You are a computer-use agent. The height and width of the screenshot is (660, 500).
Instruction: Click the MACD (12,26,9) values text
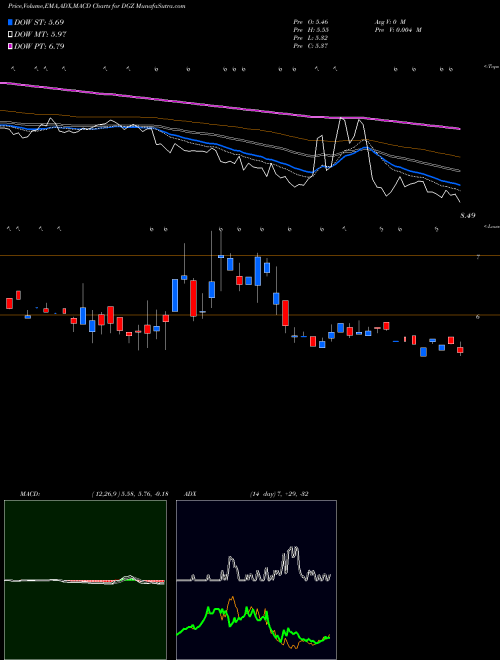pyautogui.click(x=130, y=494)
